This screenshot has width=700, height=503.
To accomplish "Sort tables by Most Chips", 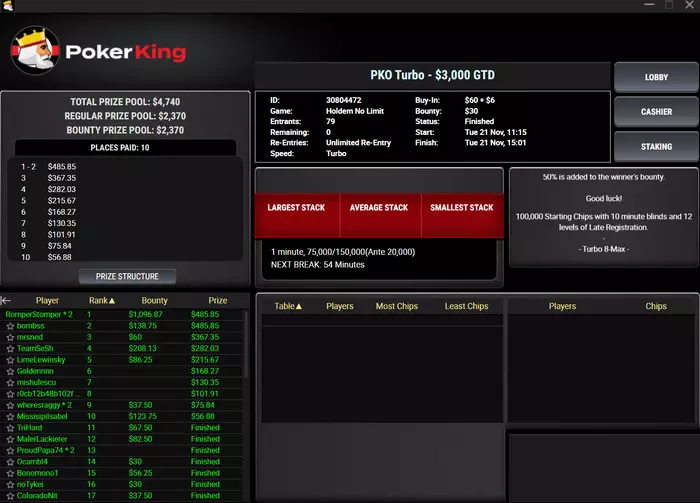I will 397,306.
